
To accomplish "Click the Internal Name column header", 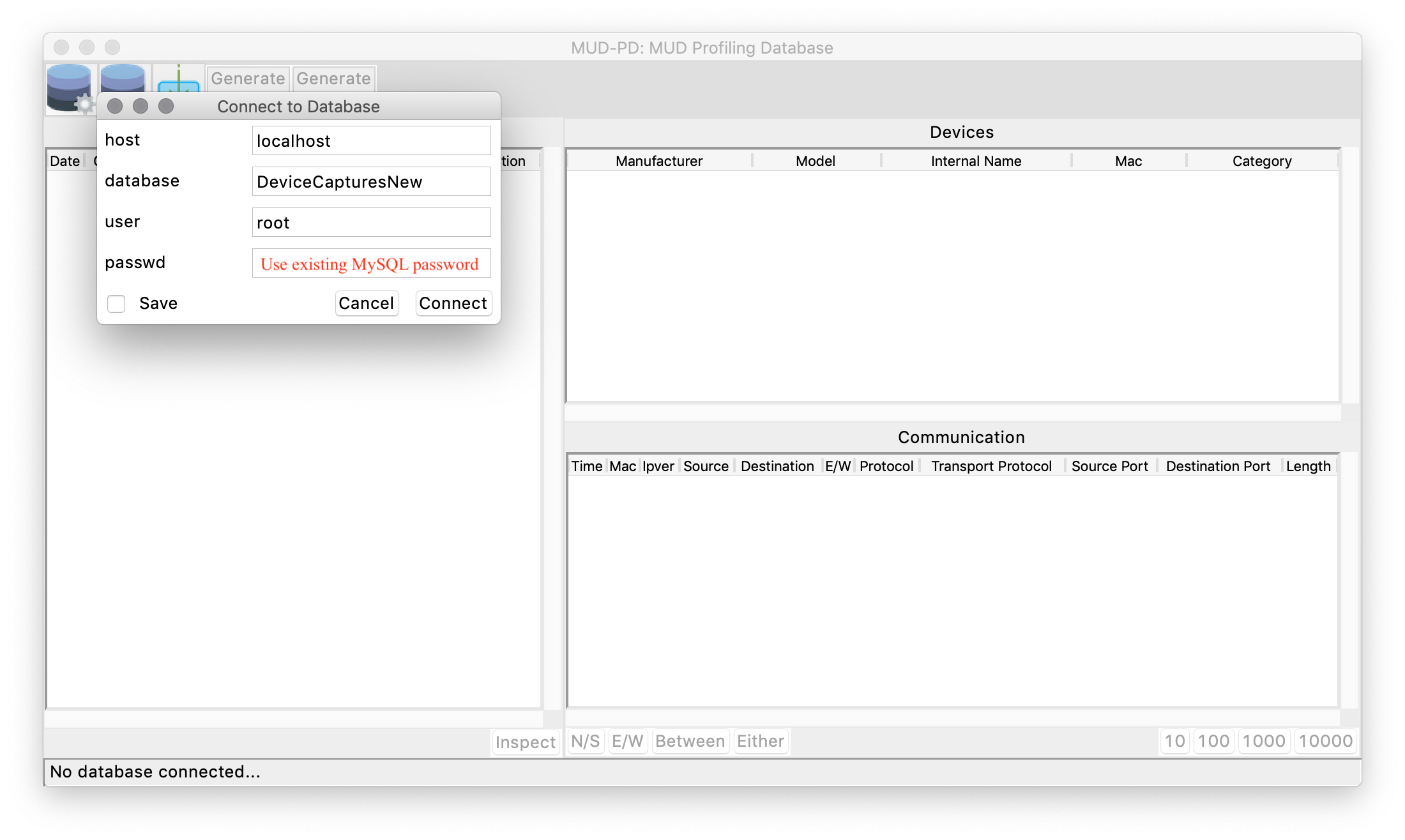I will point(976,161).
